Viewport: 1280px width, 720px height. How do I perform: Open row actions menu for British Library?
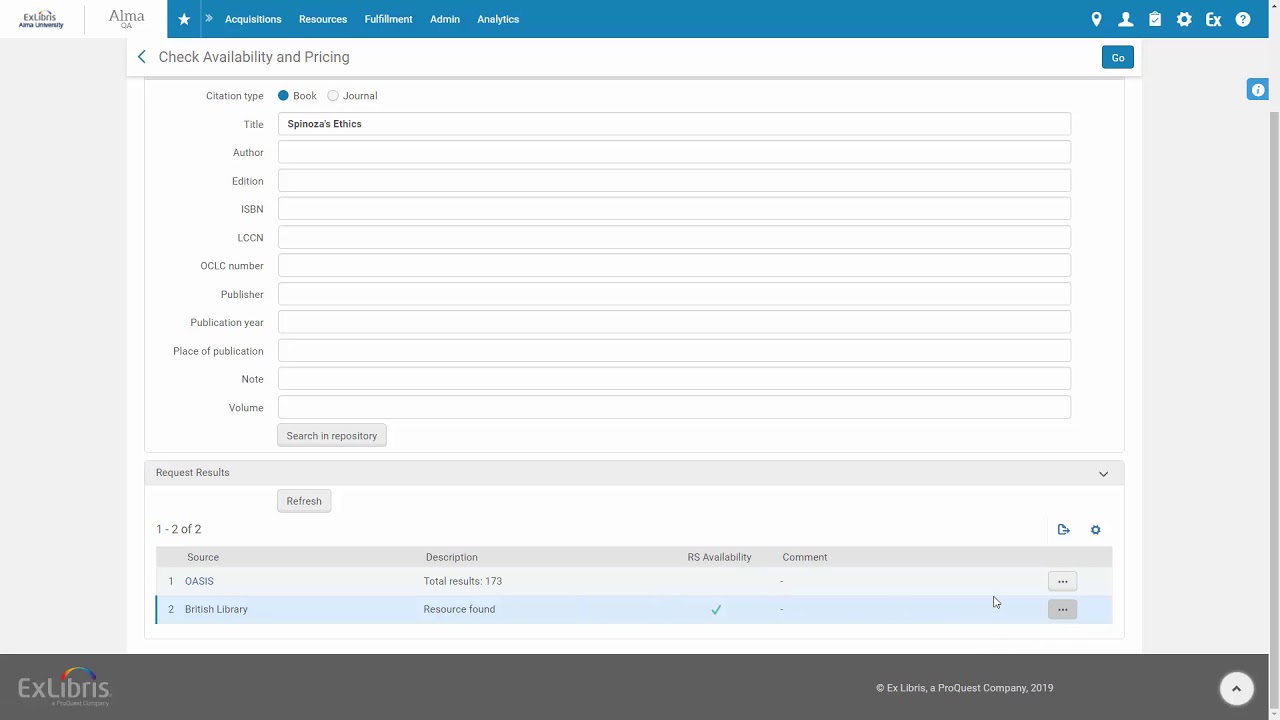pyautogui.click(x=1063, y=609)
